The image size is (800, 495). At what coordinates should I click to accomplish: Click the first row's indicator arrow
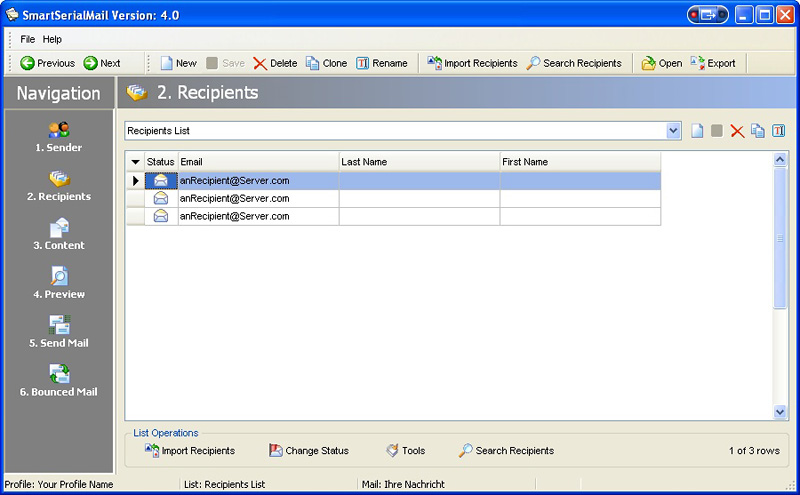pyautogui.click(x=136, y=181)
